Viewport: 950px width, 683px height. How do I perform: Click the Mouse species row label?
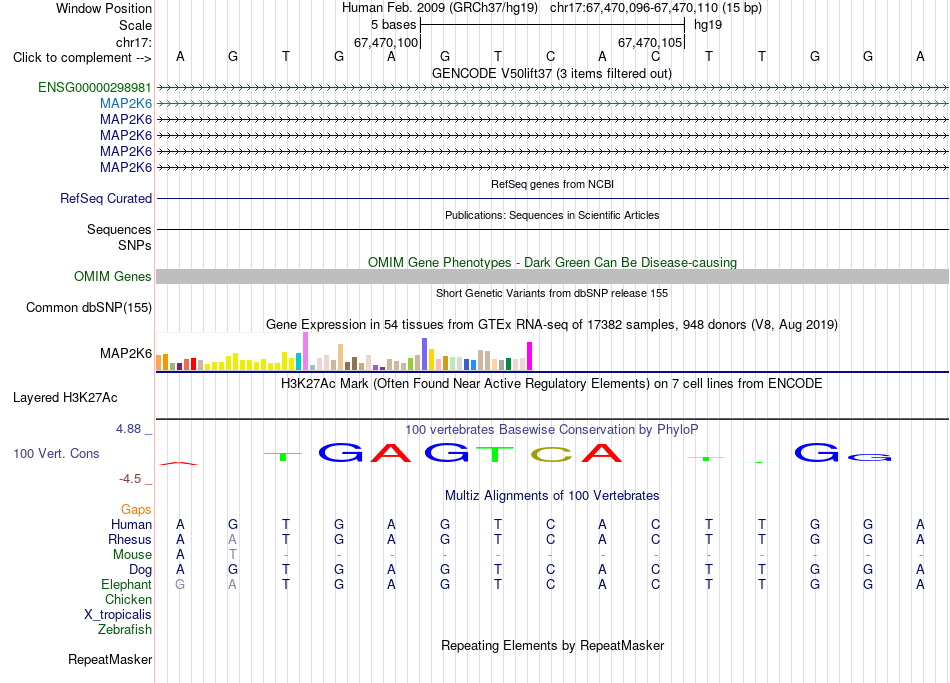pyautogui.click(x=132, y=555)
